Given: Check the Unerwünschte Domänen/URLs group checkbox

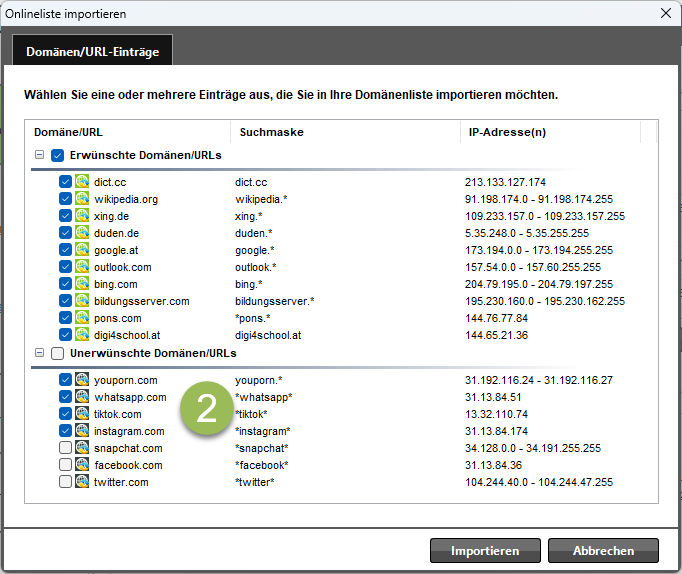Looking at the screenshot, I should [57, 353].
